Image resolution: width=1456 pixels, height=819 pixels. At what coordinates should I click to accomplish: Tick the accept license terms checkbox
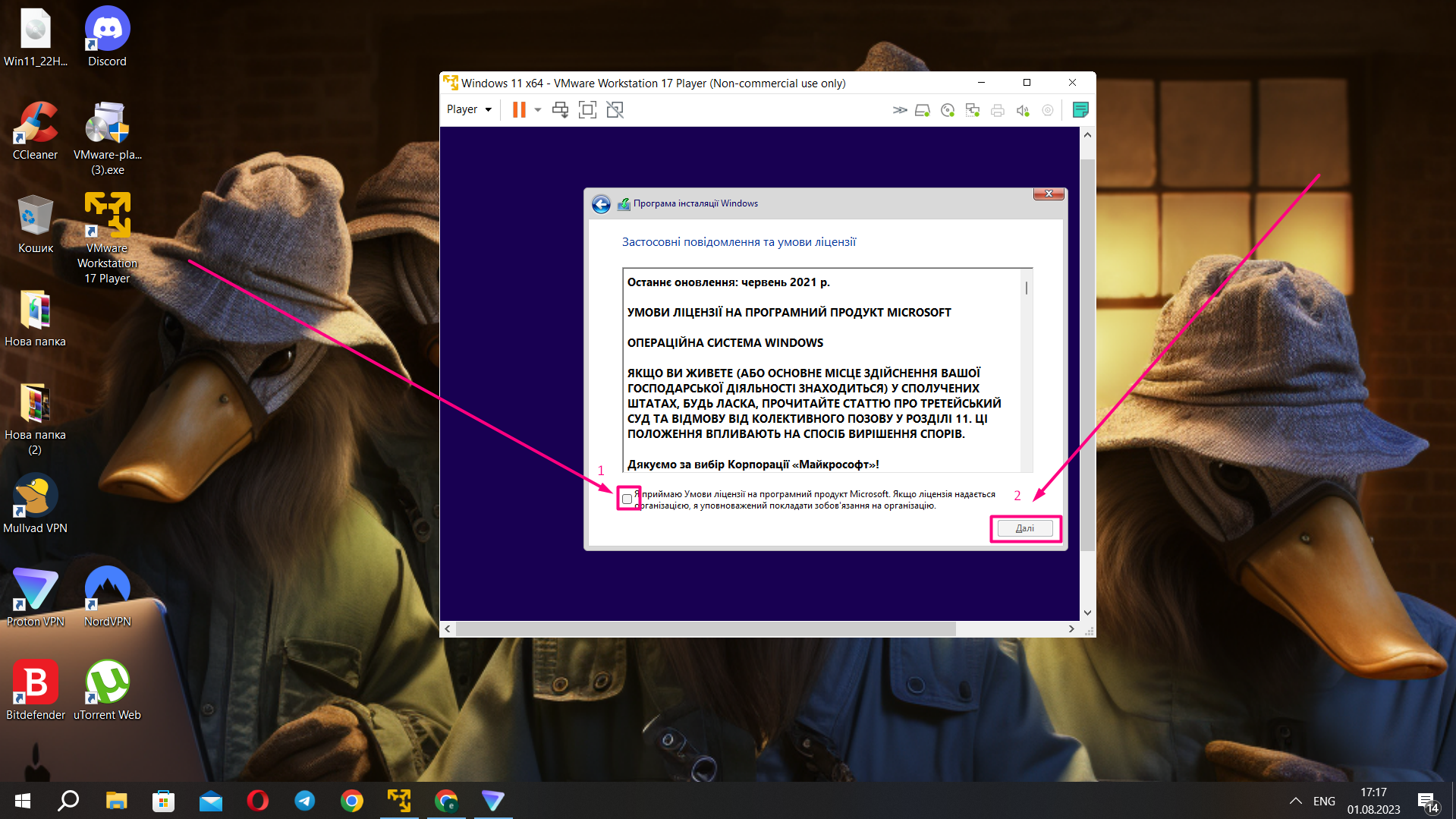click(627, 499)
